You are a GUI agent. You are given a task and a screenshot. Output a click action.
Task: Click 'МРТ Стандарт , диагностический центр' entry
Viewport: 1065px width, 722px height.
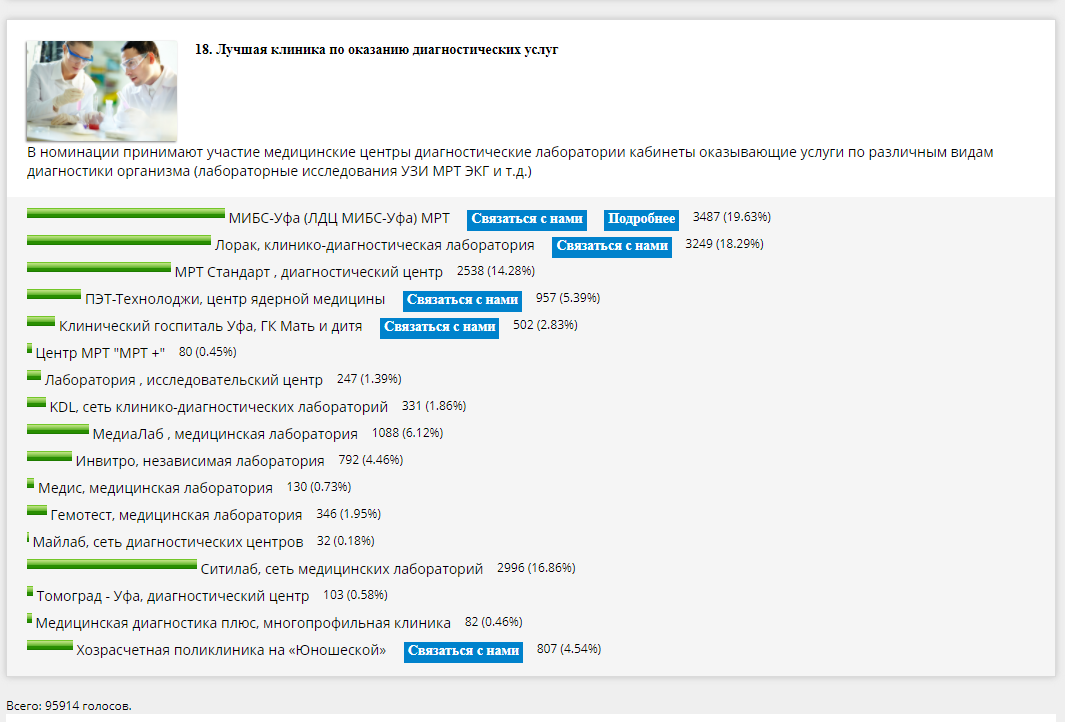[x=309, y=272]
